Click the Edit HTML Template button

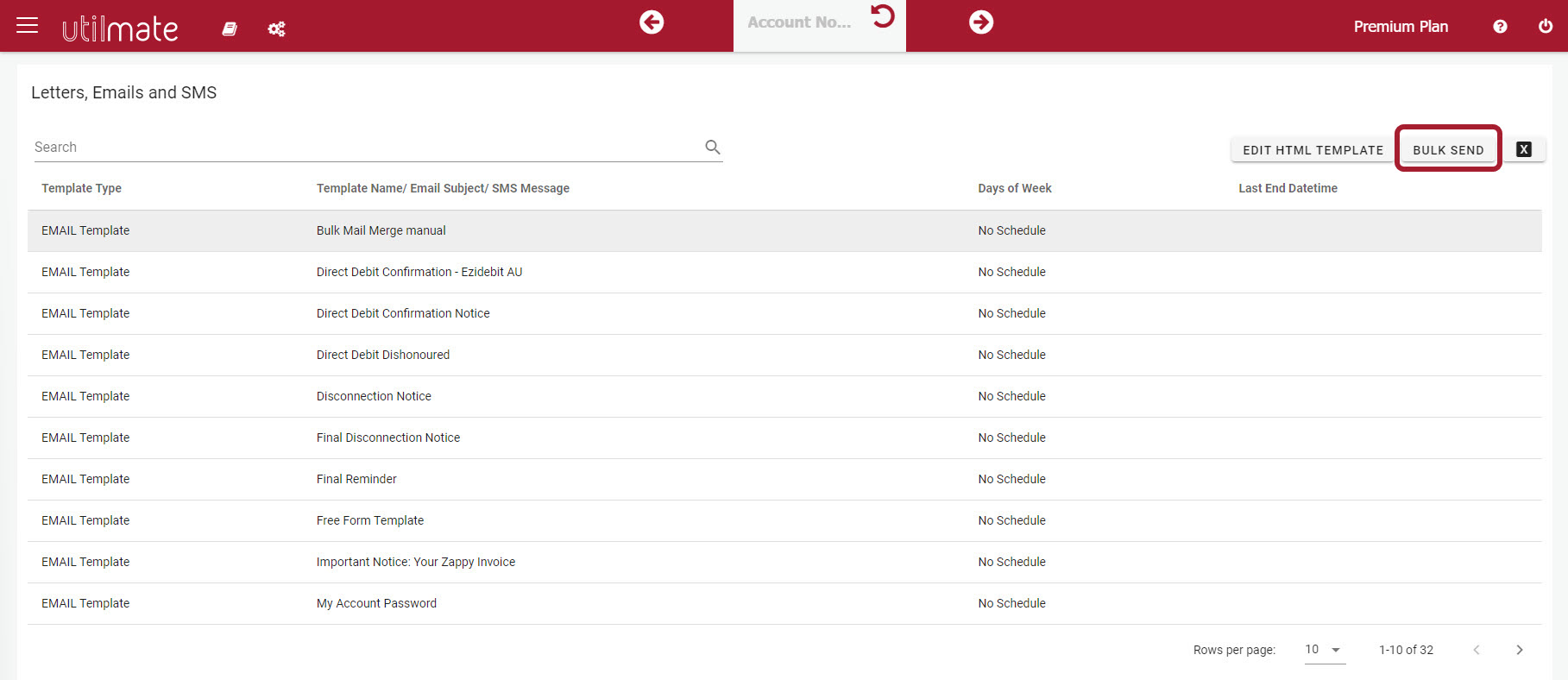1313,150
